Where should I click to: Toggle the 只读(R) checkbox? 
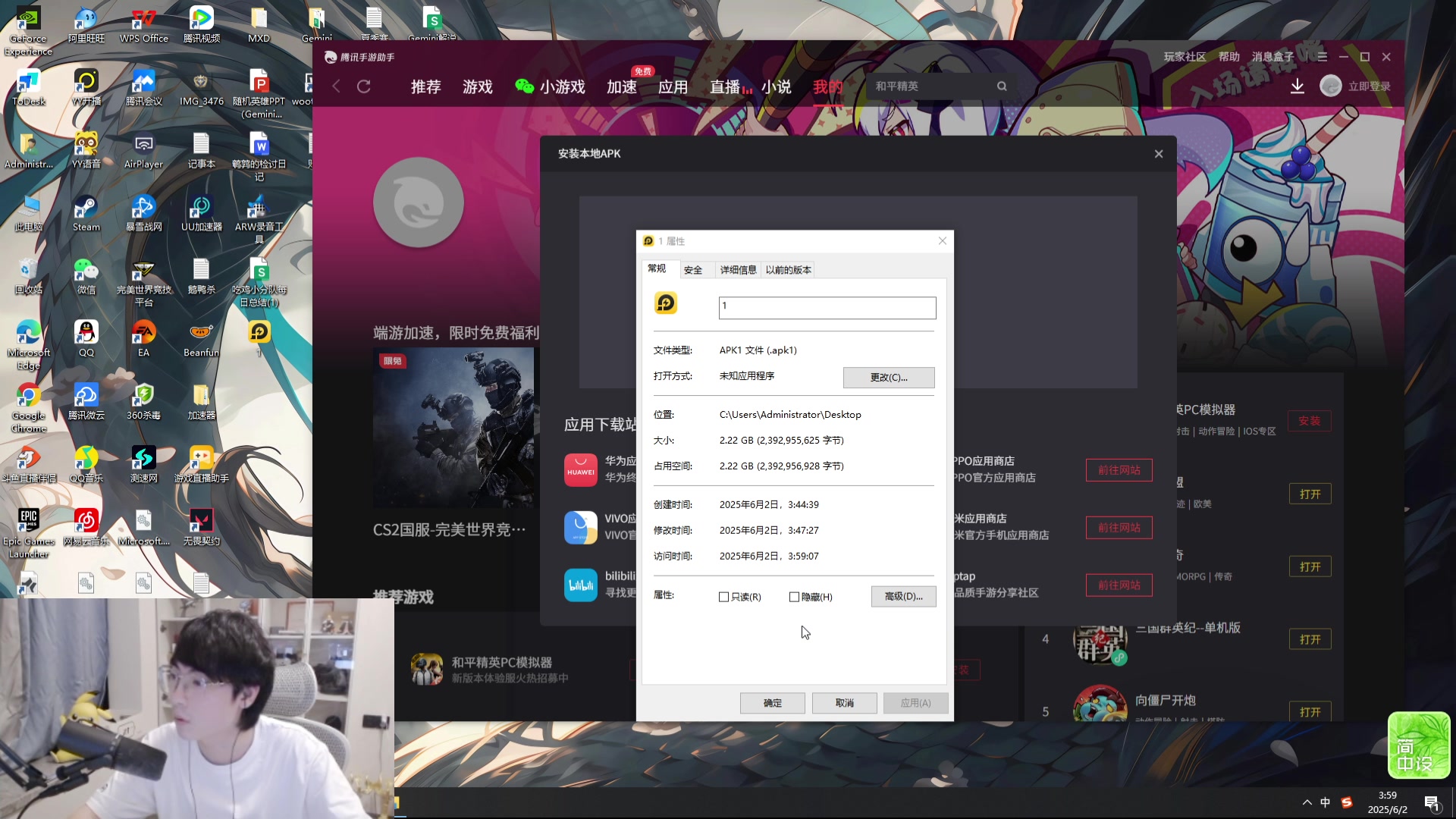pos(723,597)
